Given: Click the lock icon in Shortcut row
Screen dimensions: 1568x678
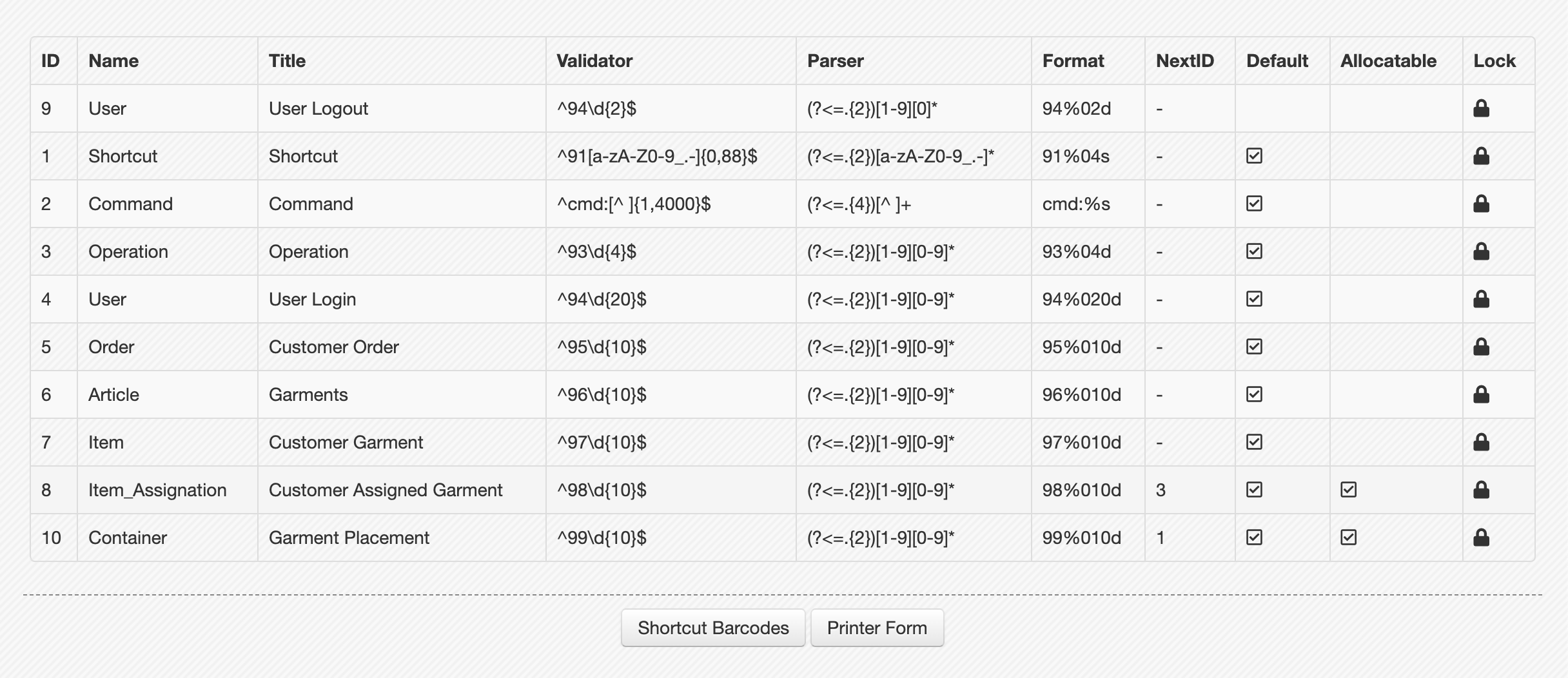Looking at the screenshot, I should coord(1481,156).
